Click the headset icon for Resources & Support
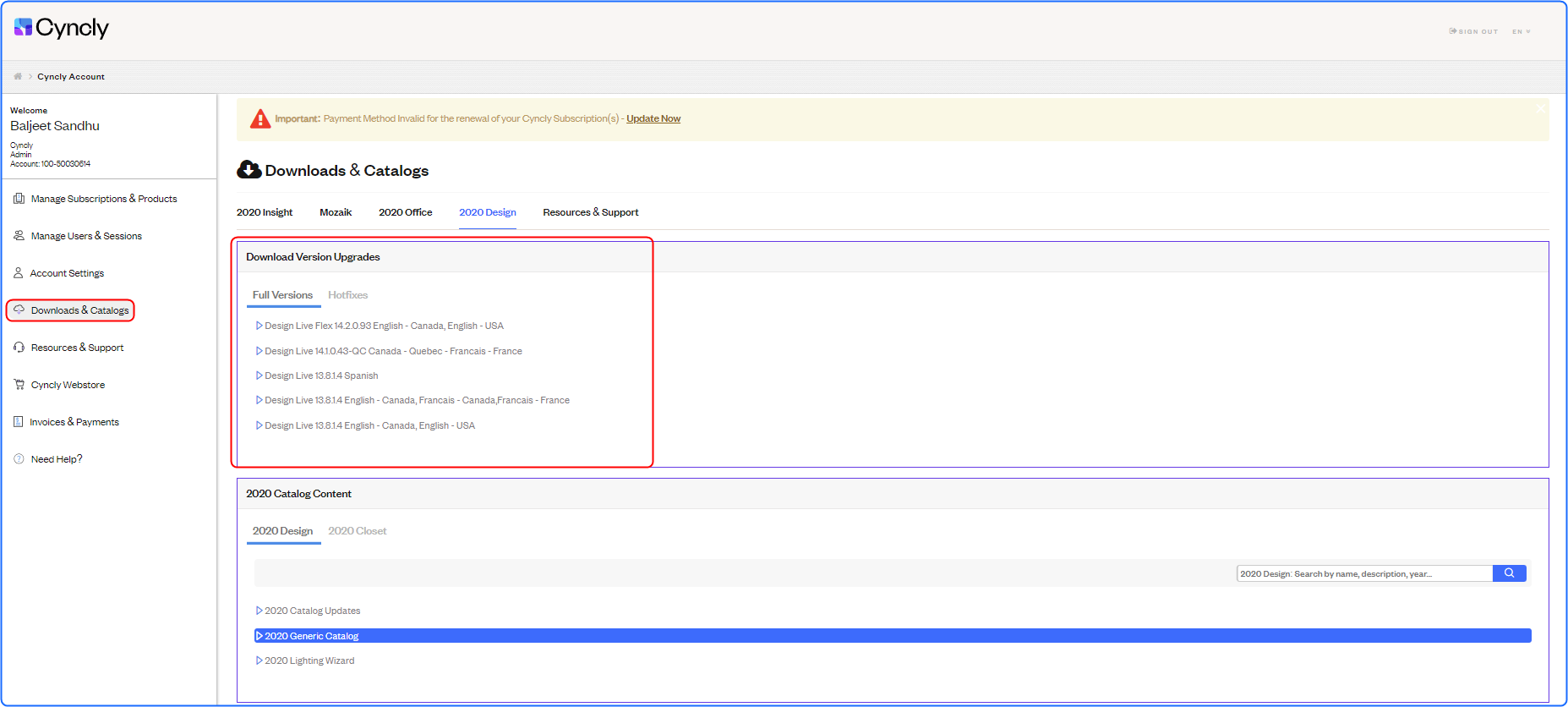1568x707 pixels. tap(19, 348)
